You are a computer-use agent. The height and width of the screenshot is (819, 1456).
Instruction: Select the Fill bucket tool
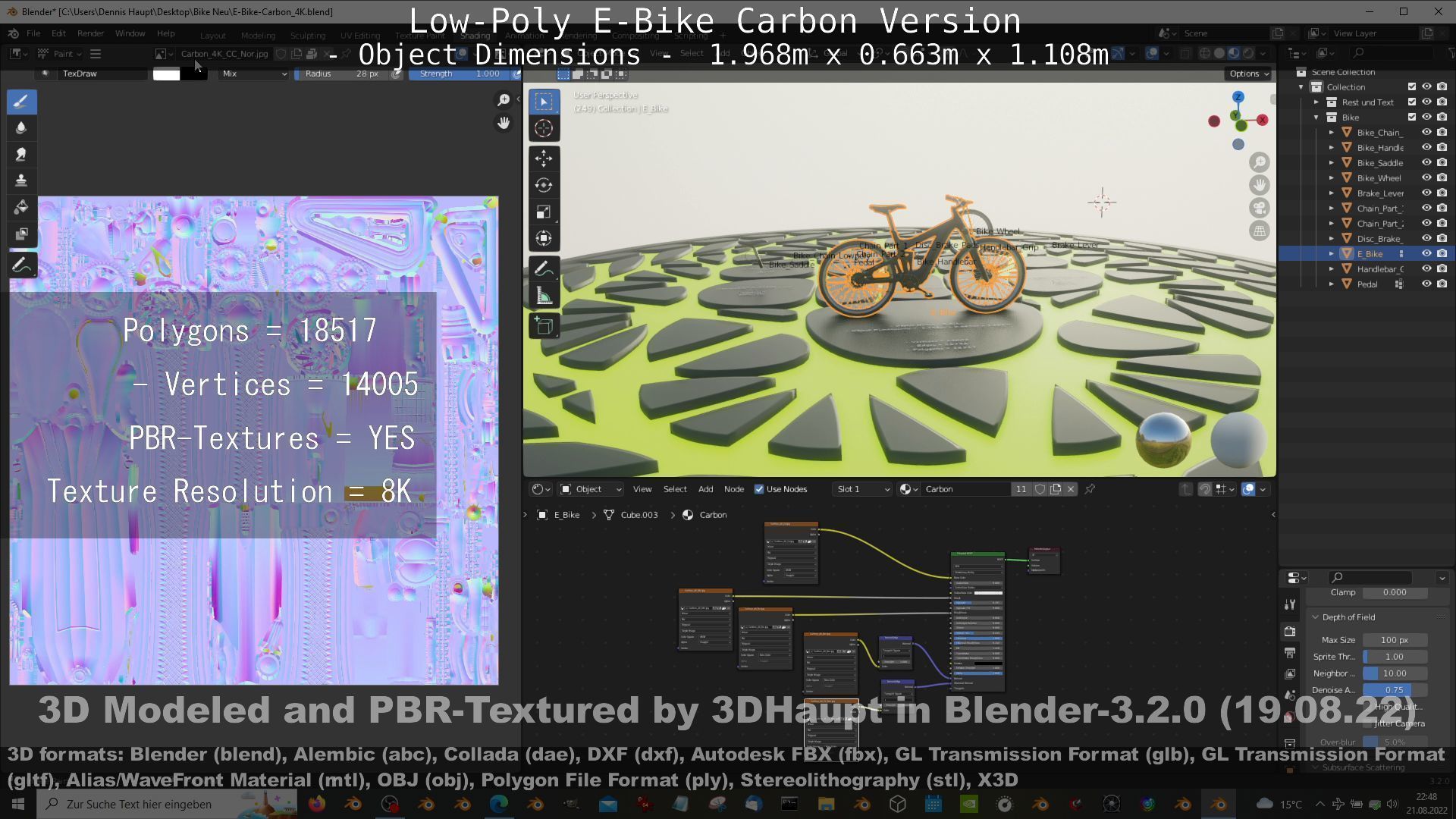click(21, 207)
